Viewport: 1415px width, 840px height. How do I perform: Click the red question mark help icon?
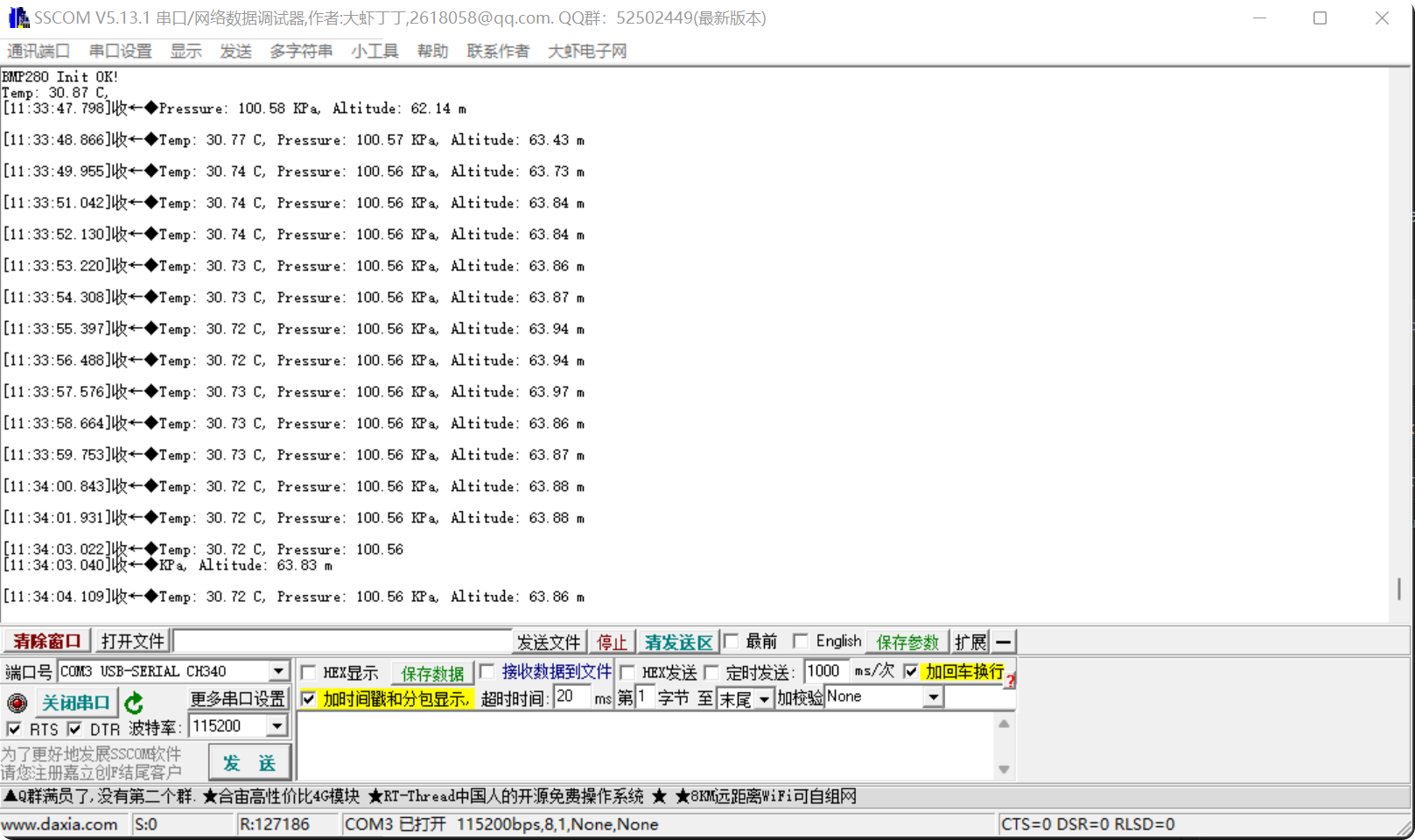[1011, 680]
